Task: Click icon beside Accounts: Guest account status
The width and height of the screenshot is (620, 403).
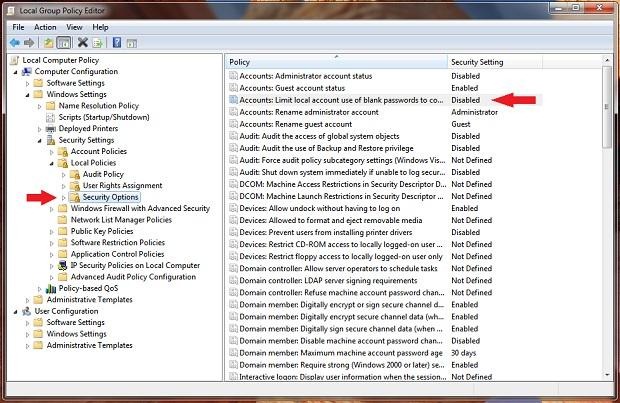Action: pyautogui.click(x=233, y=88)
